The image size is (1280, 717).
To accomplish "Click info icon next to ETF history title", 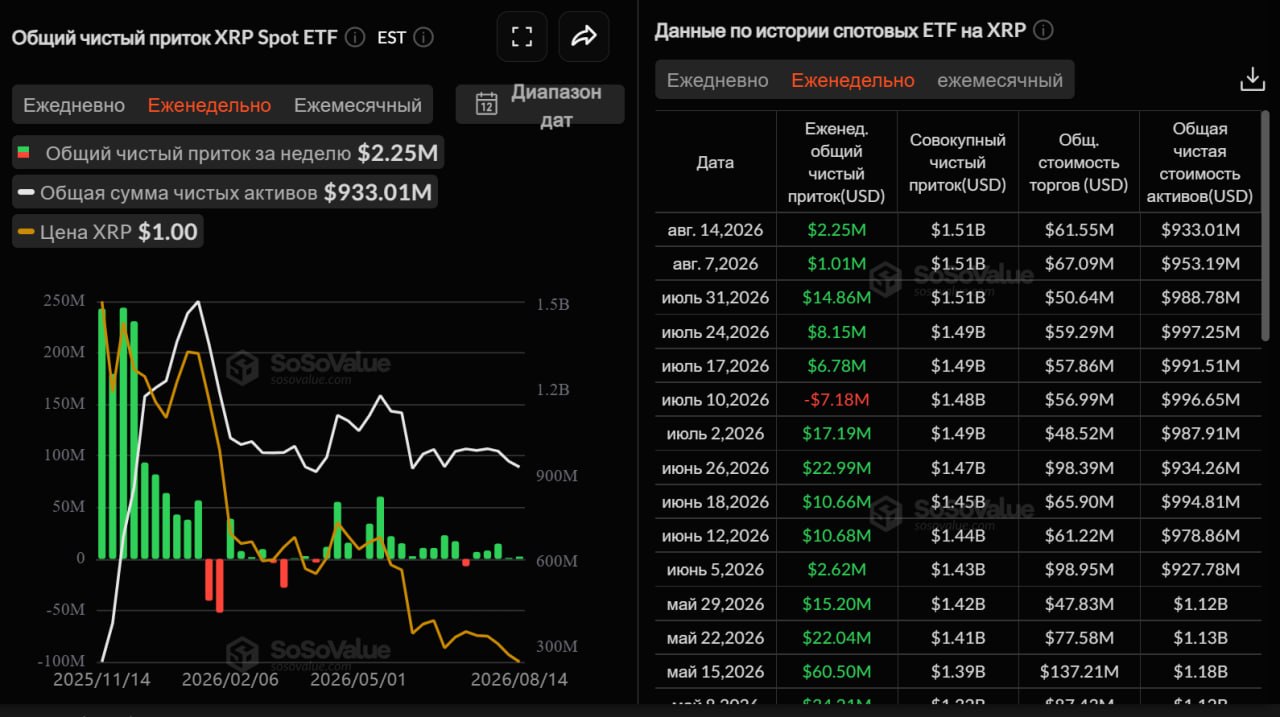I will [x=1043, y=30].
